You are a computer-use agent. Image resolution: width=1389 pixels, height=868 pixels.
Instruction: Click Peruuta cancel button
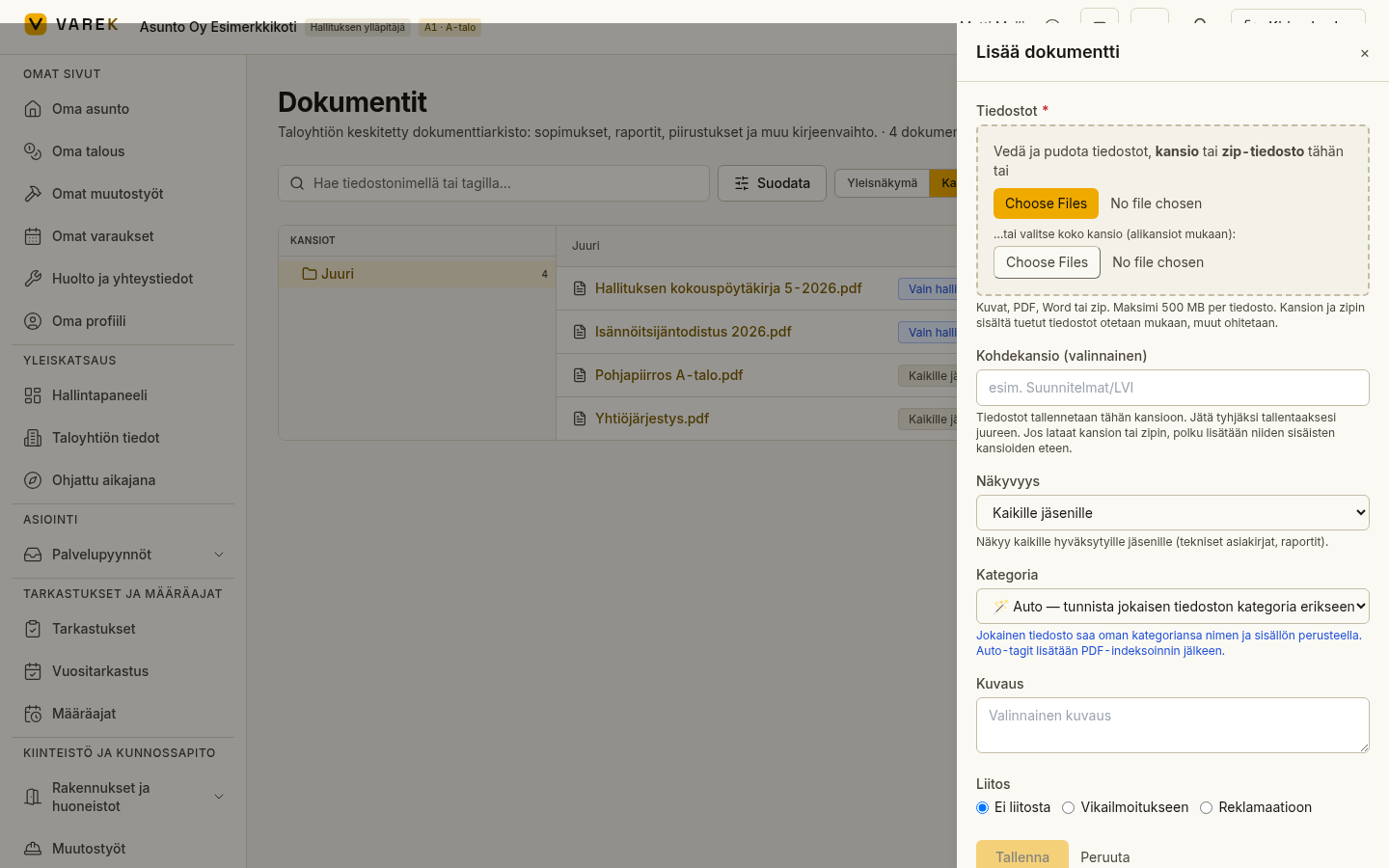(1105, 857)
